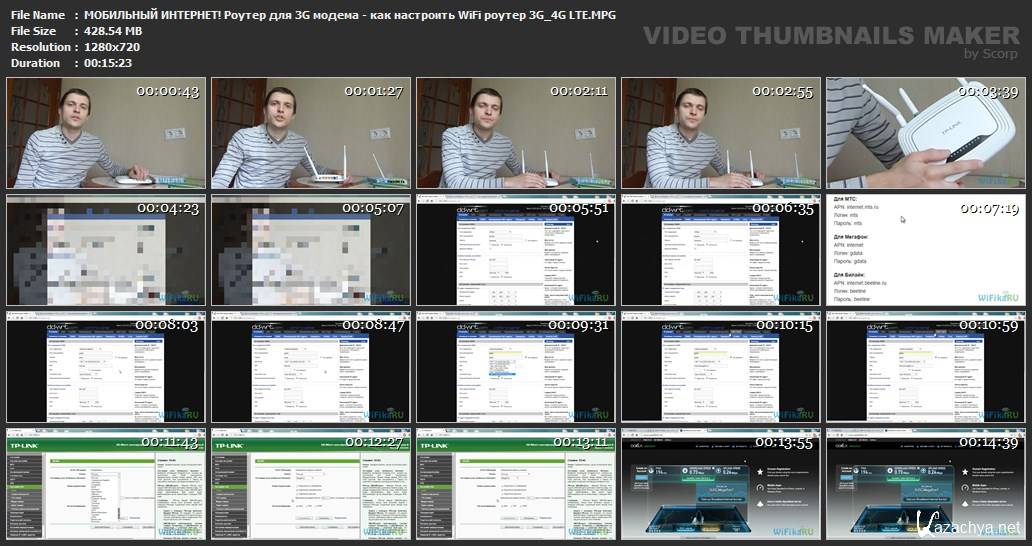Click the frame at 00:02:11

[514, 133]
